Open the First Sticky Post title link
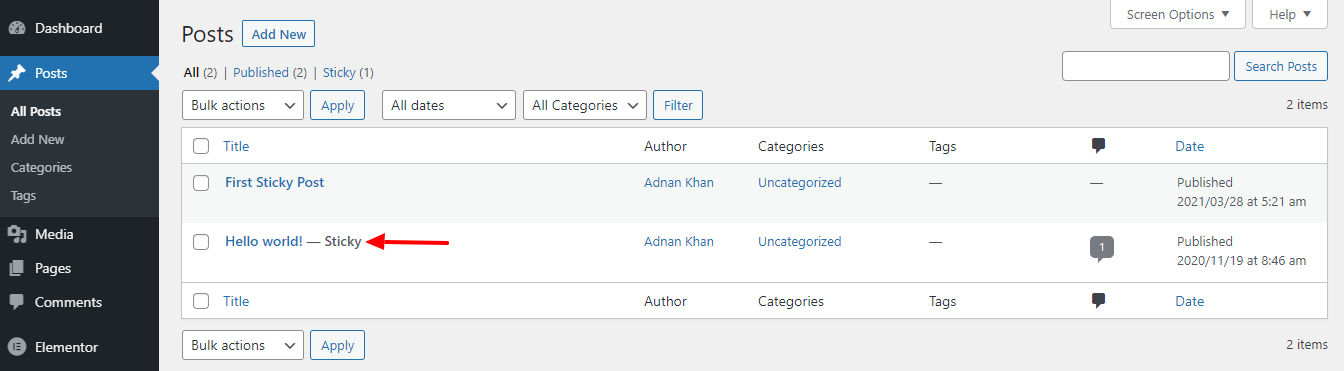This screenshot has width=1344, height=371. pyautogui.click(x=274, y=182)
